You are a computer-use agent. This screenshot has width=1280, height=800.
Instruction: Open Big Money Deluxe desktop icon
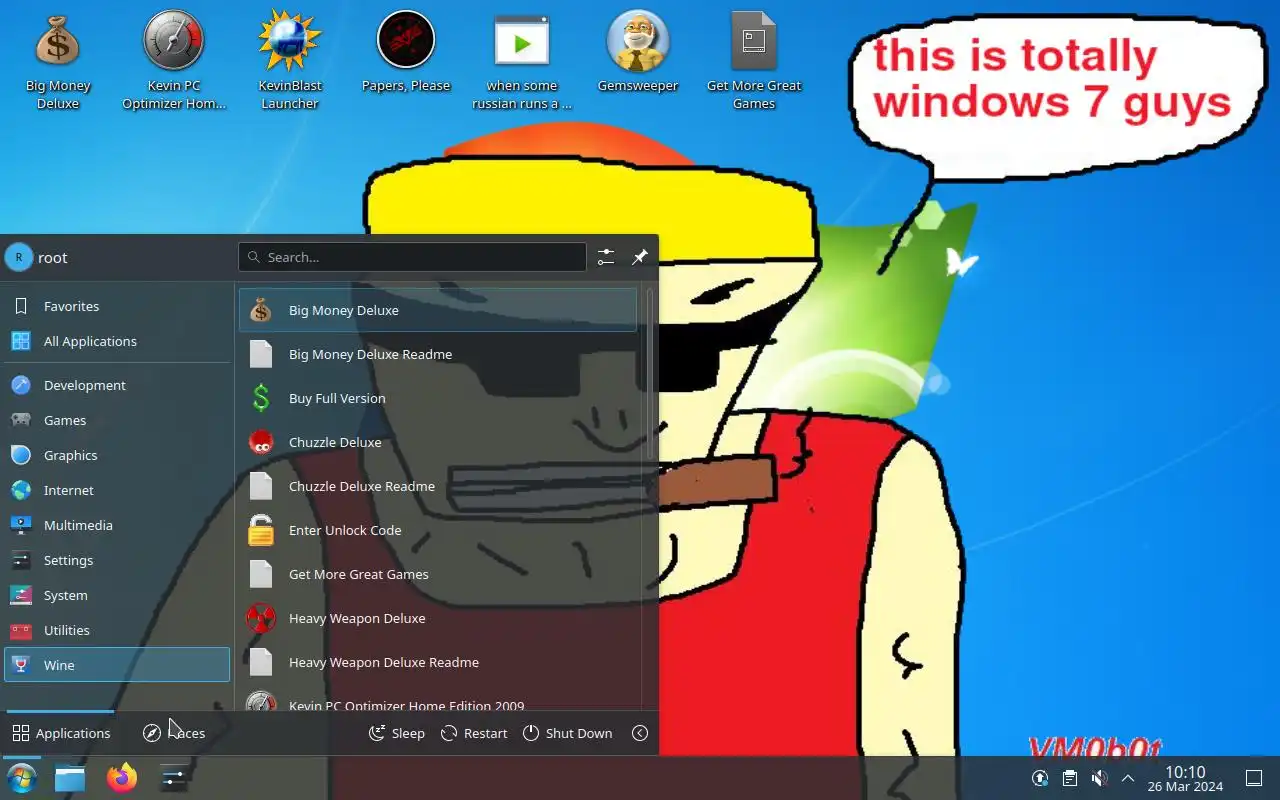pyautogui.click(x=58, y=60)
